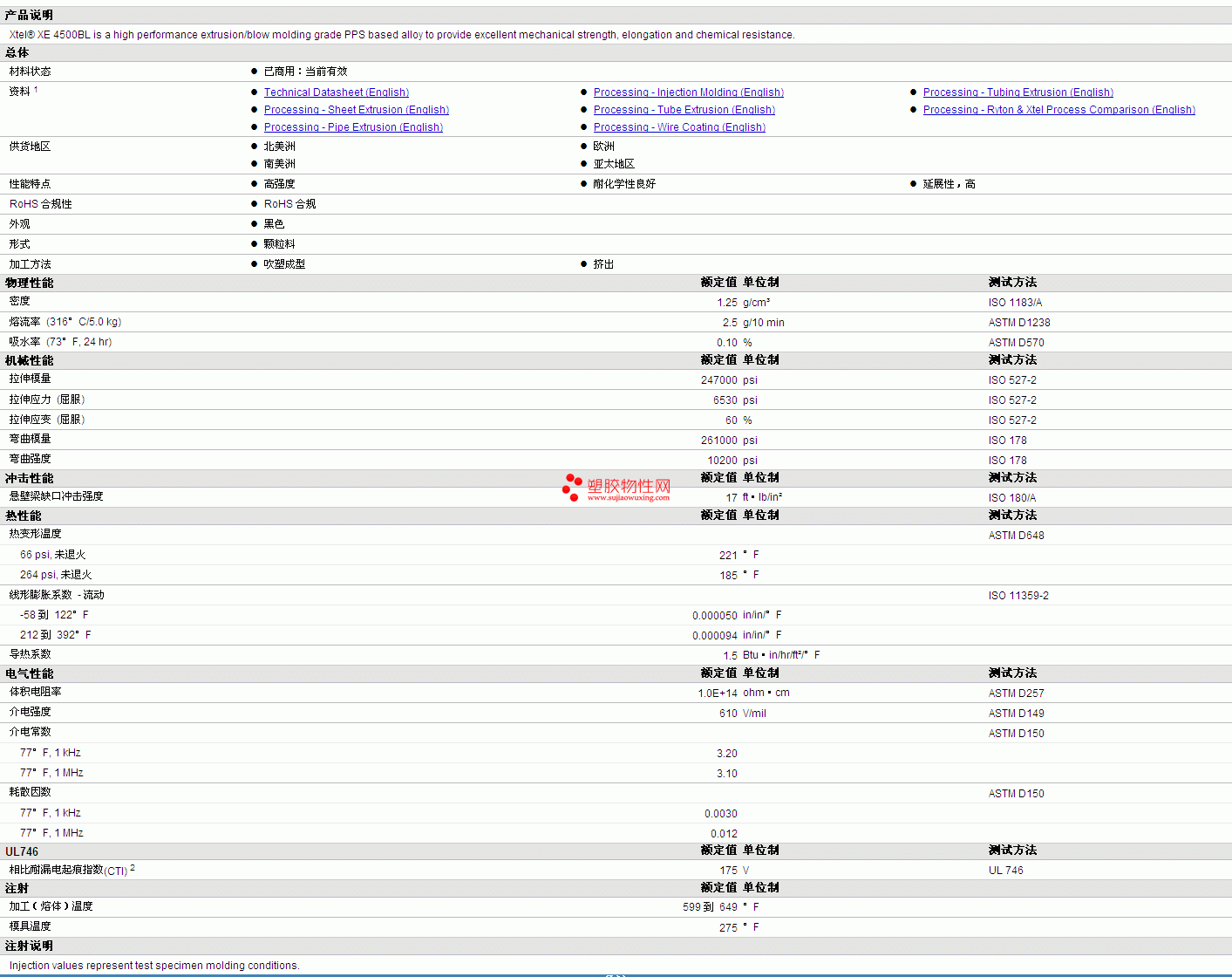Click the '热性能' section header
The width and height of the screenshot is (1232, 977).
tap(23, 516)
